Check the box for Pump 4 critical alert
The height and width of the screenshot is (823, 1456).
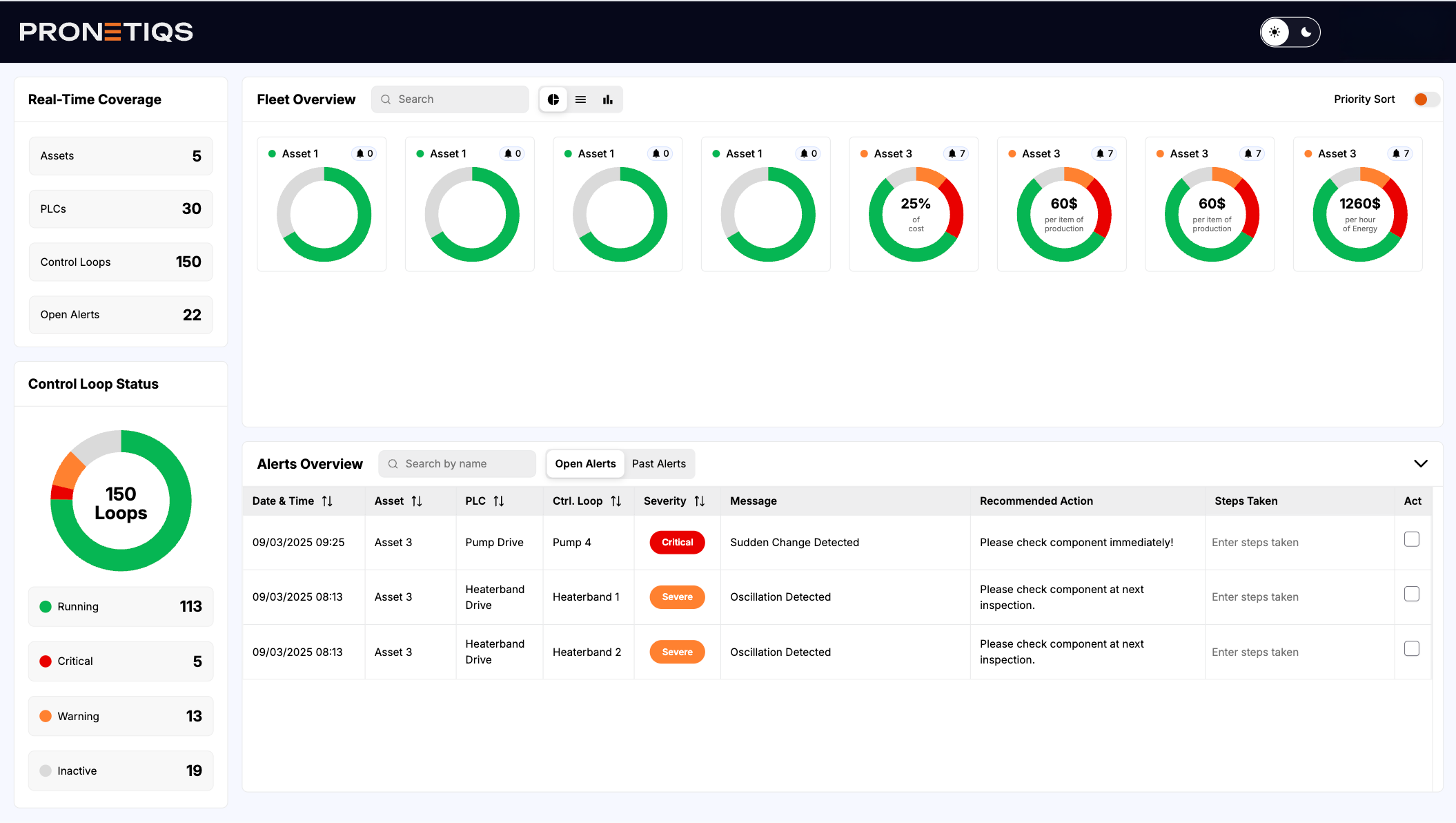[1411, 539]
